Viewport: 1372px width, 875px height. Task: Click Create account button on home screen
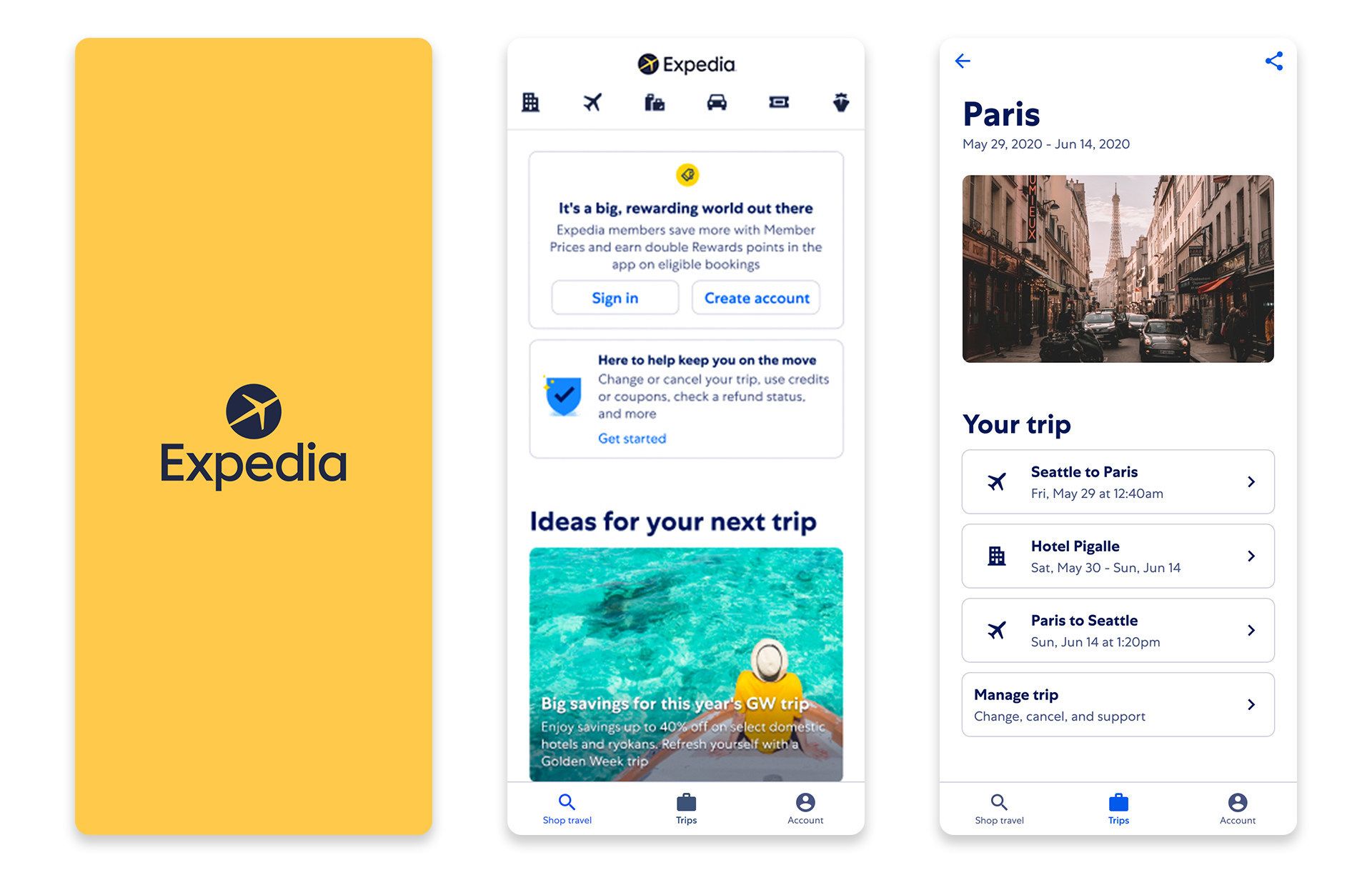(x=757, y=296)
